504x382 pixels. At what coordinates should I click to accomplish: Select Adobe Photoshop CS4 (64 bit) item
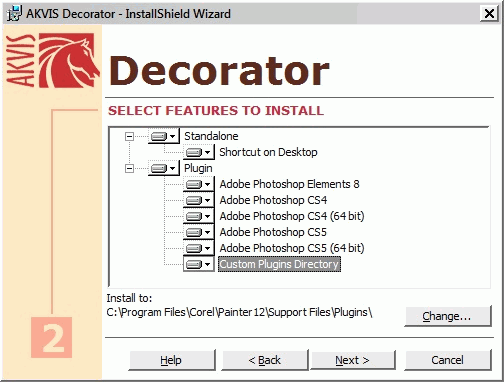[x=292, y=216]
